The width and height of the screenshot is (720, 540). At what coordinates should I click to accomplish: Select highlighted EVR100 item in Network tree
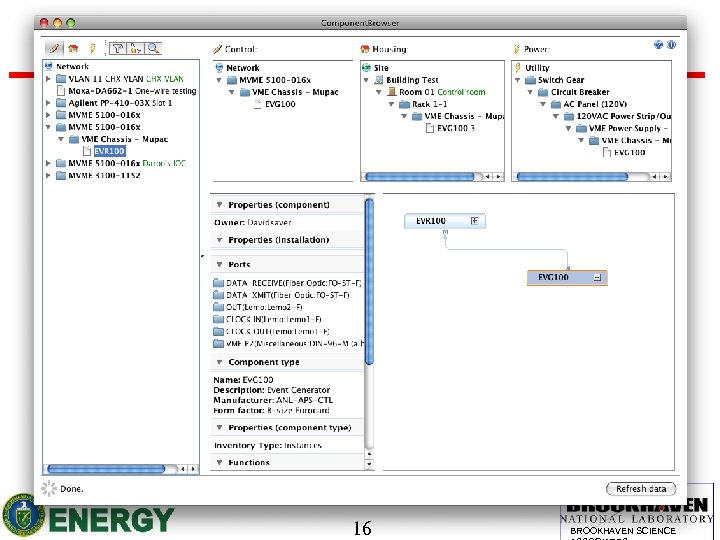(109, 151)
